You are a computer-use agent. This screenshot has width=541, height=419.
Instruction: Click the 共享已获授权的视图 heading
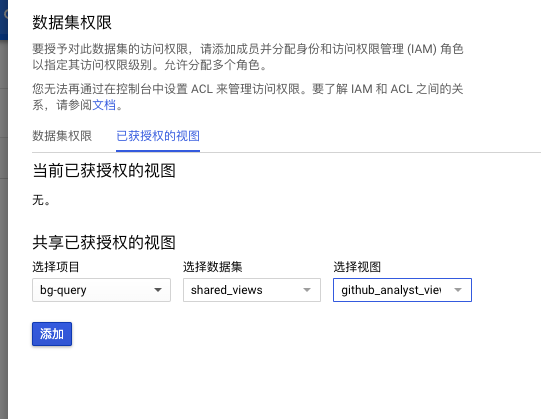104,242
